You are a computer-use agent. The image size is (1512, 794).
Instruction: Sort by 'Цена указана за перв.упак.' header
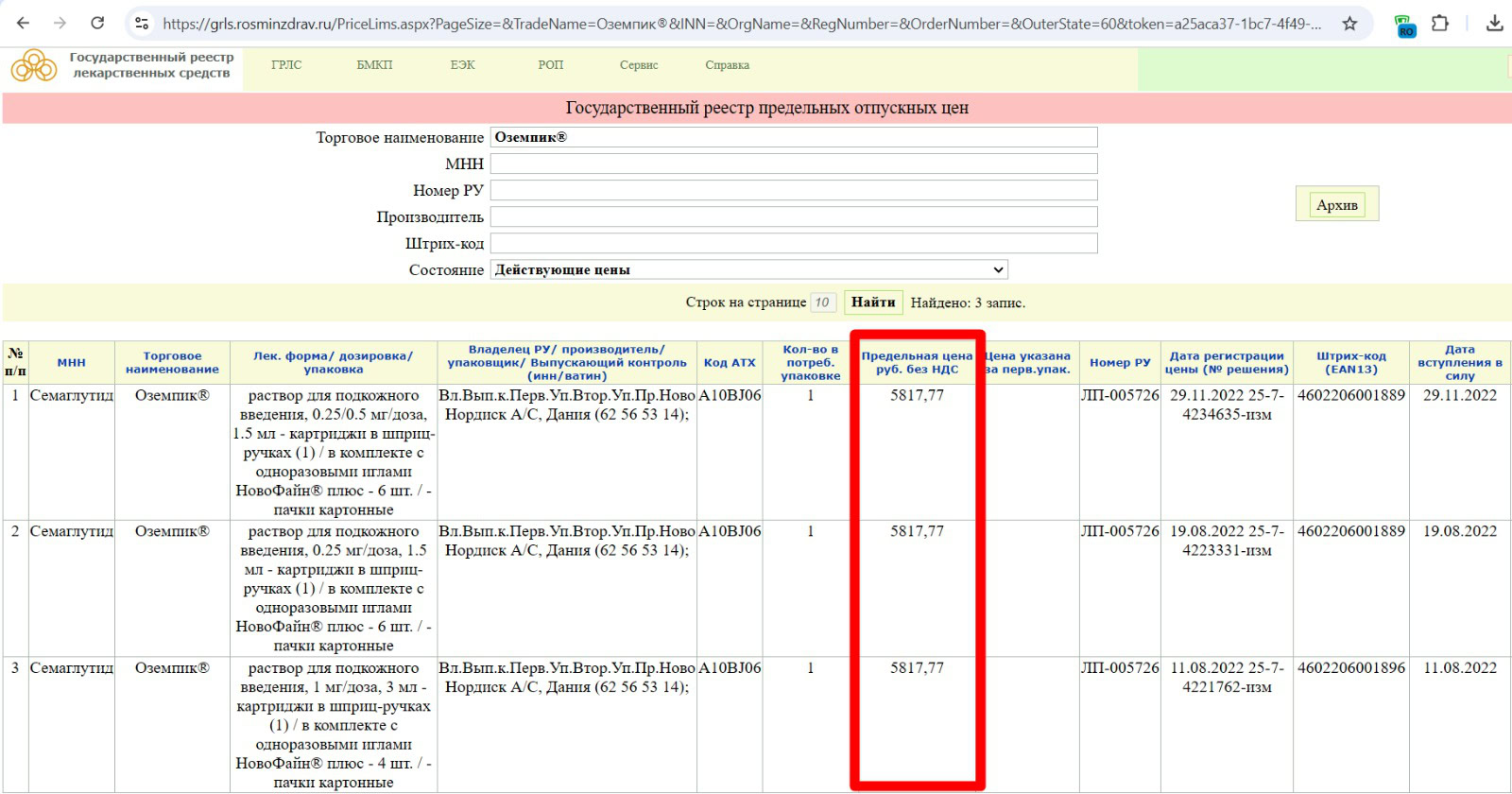[1027, 362]
